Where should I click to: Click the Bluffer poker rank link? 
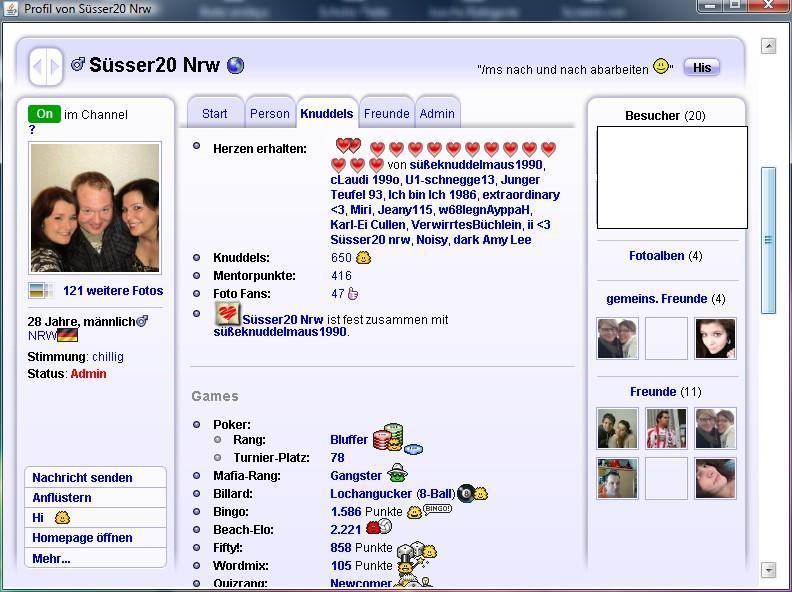349,439
